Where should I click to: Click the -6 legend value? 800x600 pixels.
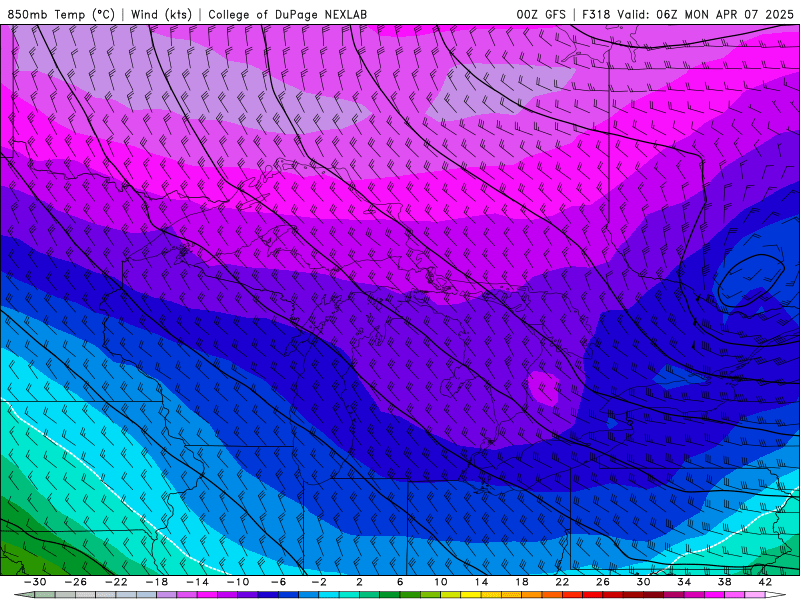279,582
